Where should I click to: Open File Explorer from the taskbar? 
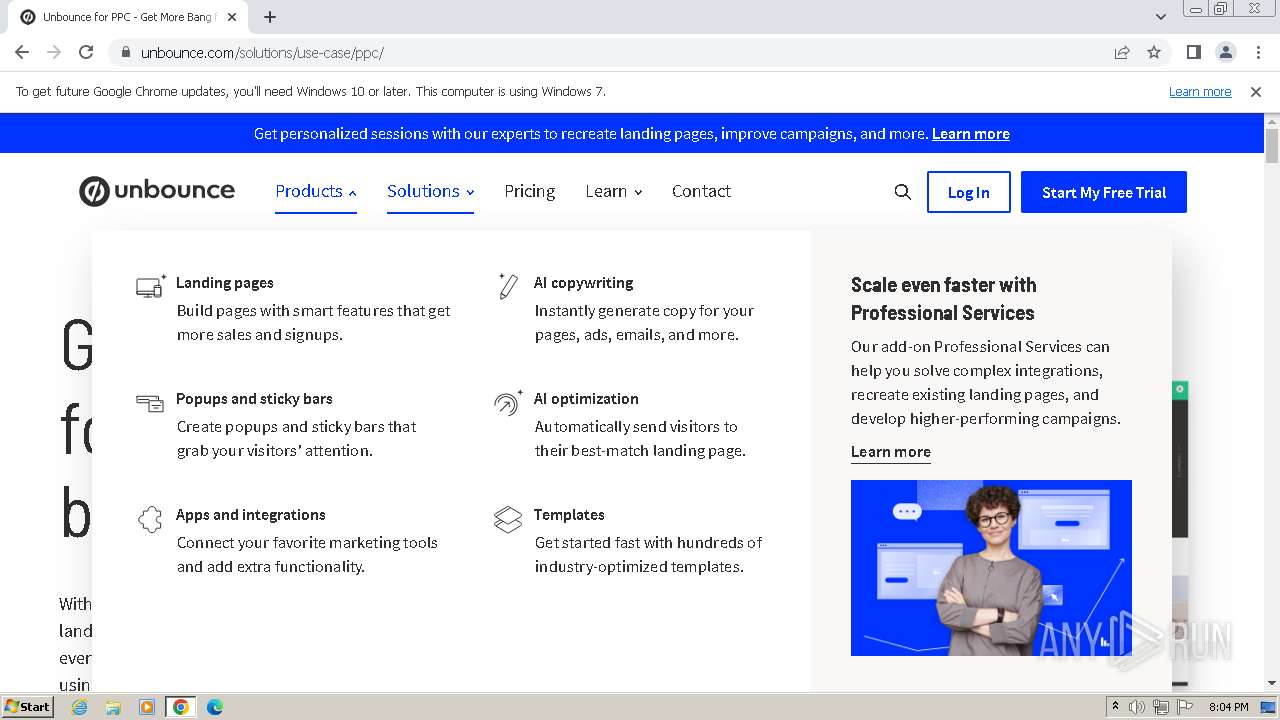tap(113, 707)
